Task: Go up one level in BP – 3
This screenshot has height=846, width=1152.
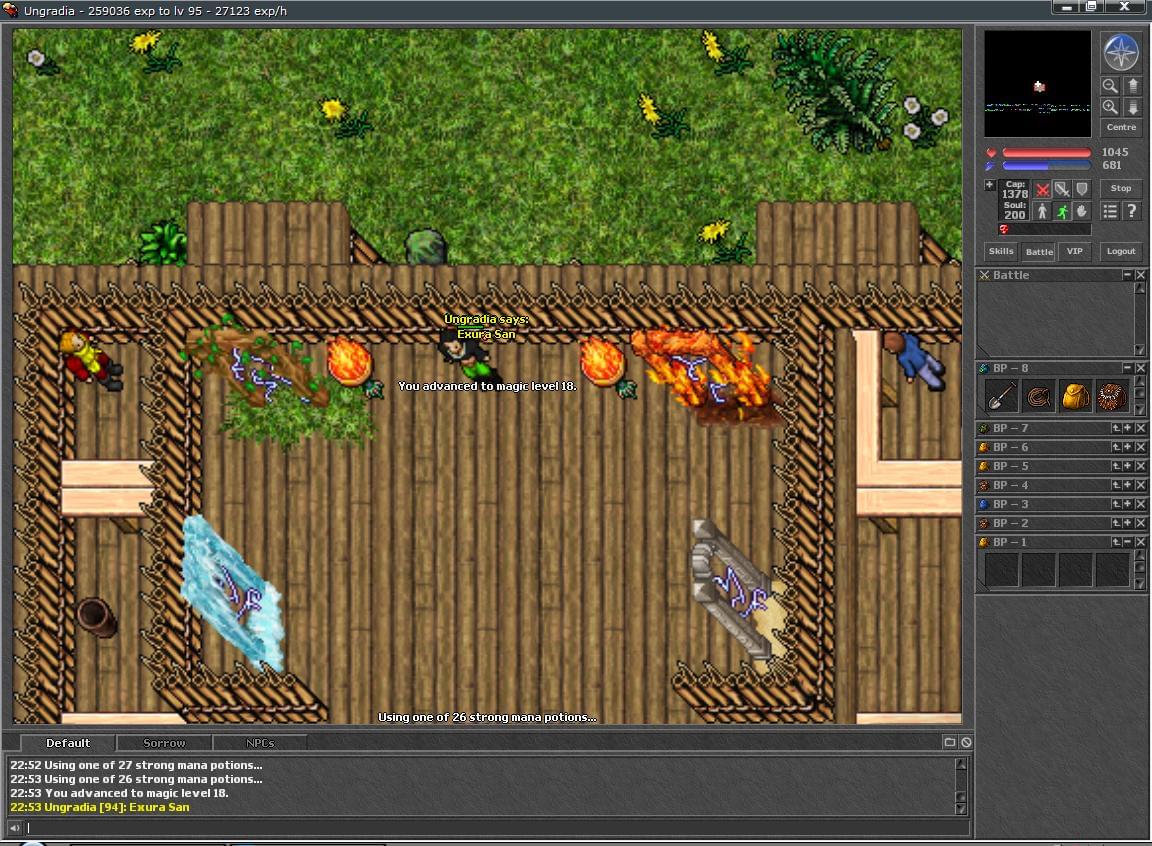Action: [1116, 505]
